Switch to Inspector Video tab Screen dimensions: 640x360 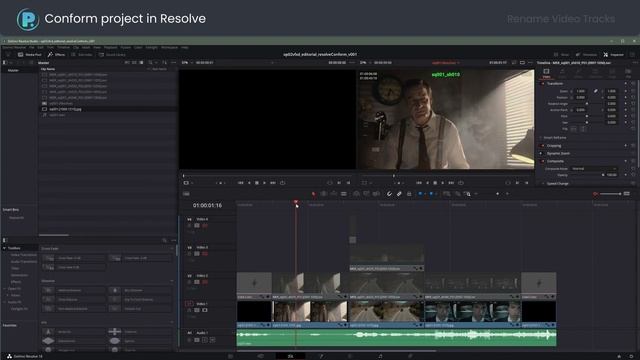pyautogui.click(x=546, y=73)
